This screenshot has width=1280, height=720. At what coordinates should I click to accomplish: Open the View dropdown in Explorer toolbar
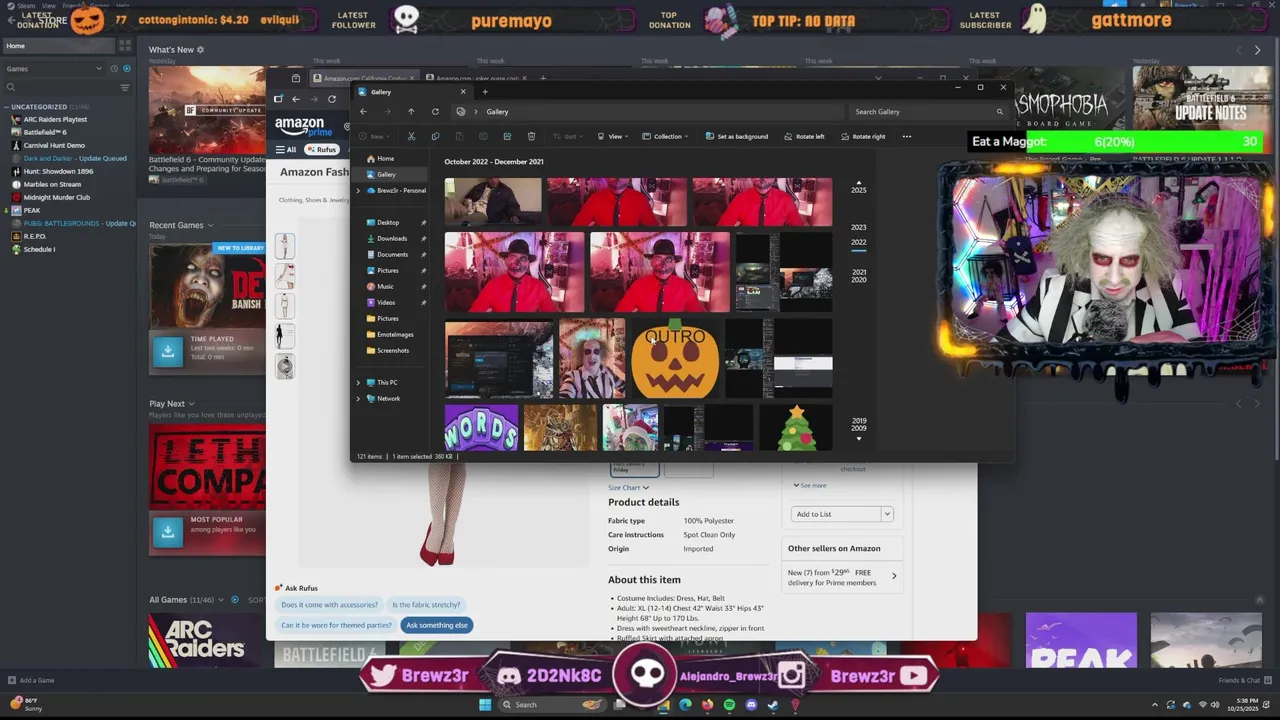point(613,137)
